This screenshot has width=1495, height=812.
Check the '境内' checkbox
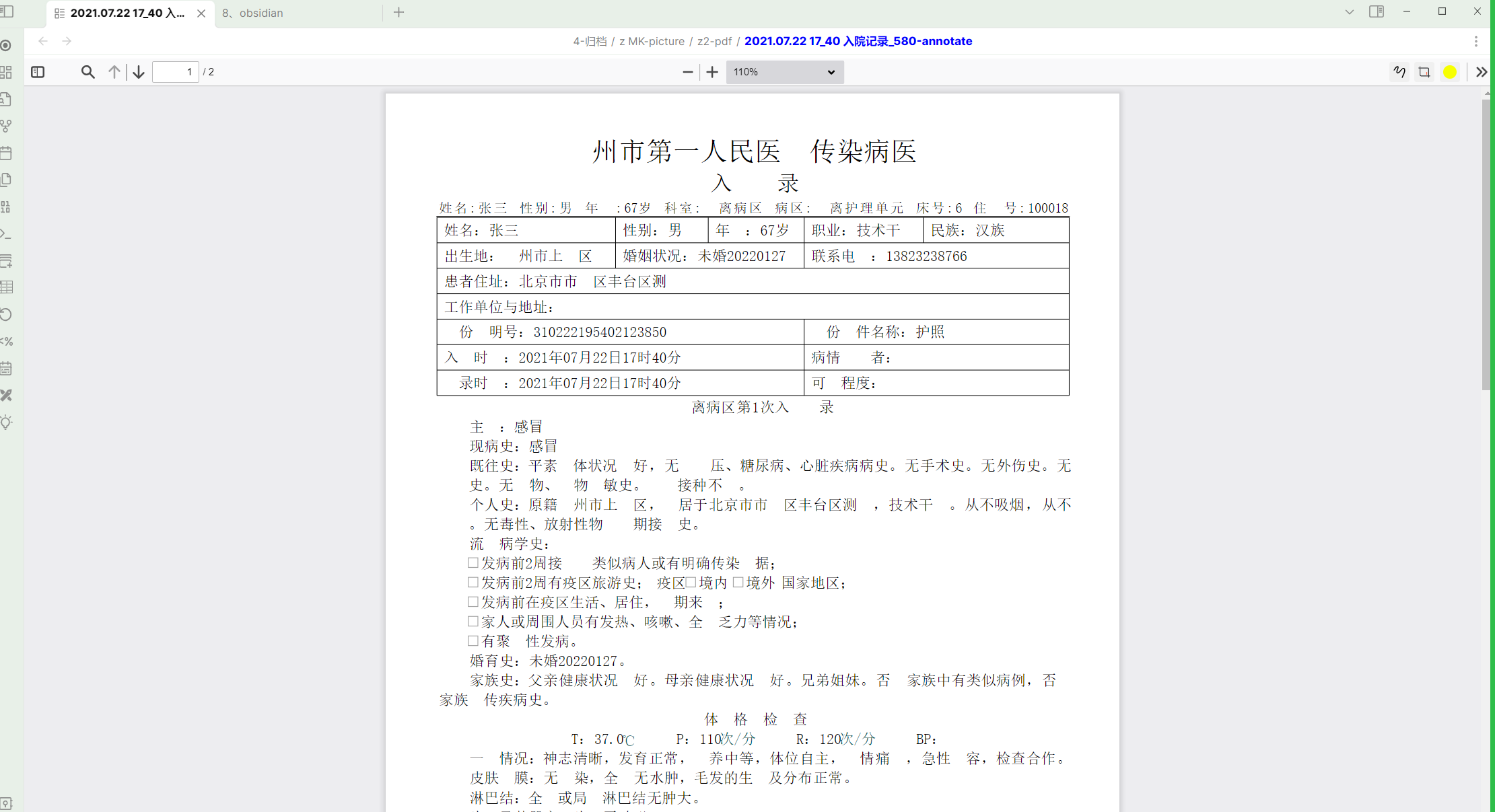pos(691,582)
